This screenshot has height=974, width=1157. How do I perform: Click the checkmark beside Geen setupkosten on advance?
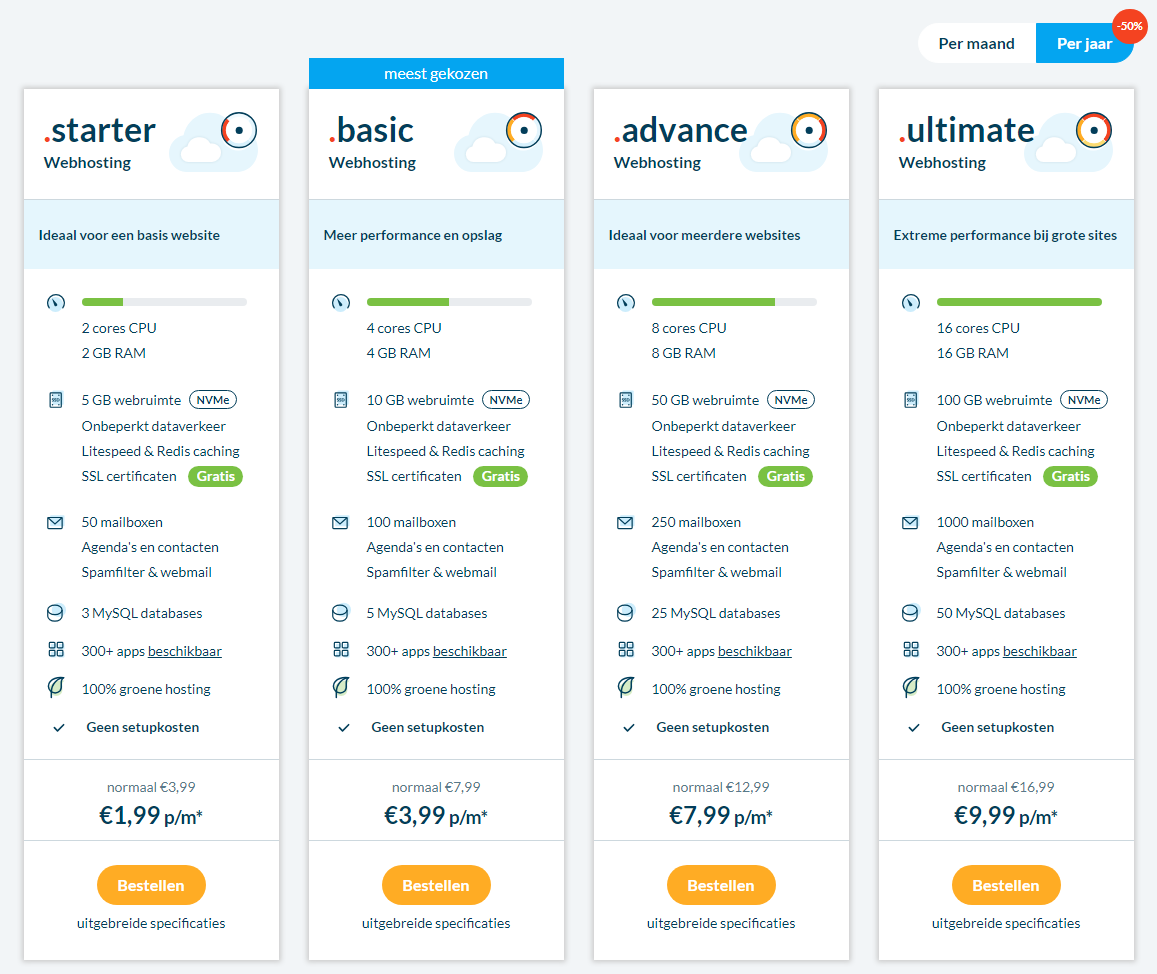tap(628, 727)
